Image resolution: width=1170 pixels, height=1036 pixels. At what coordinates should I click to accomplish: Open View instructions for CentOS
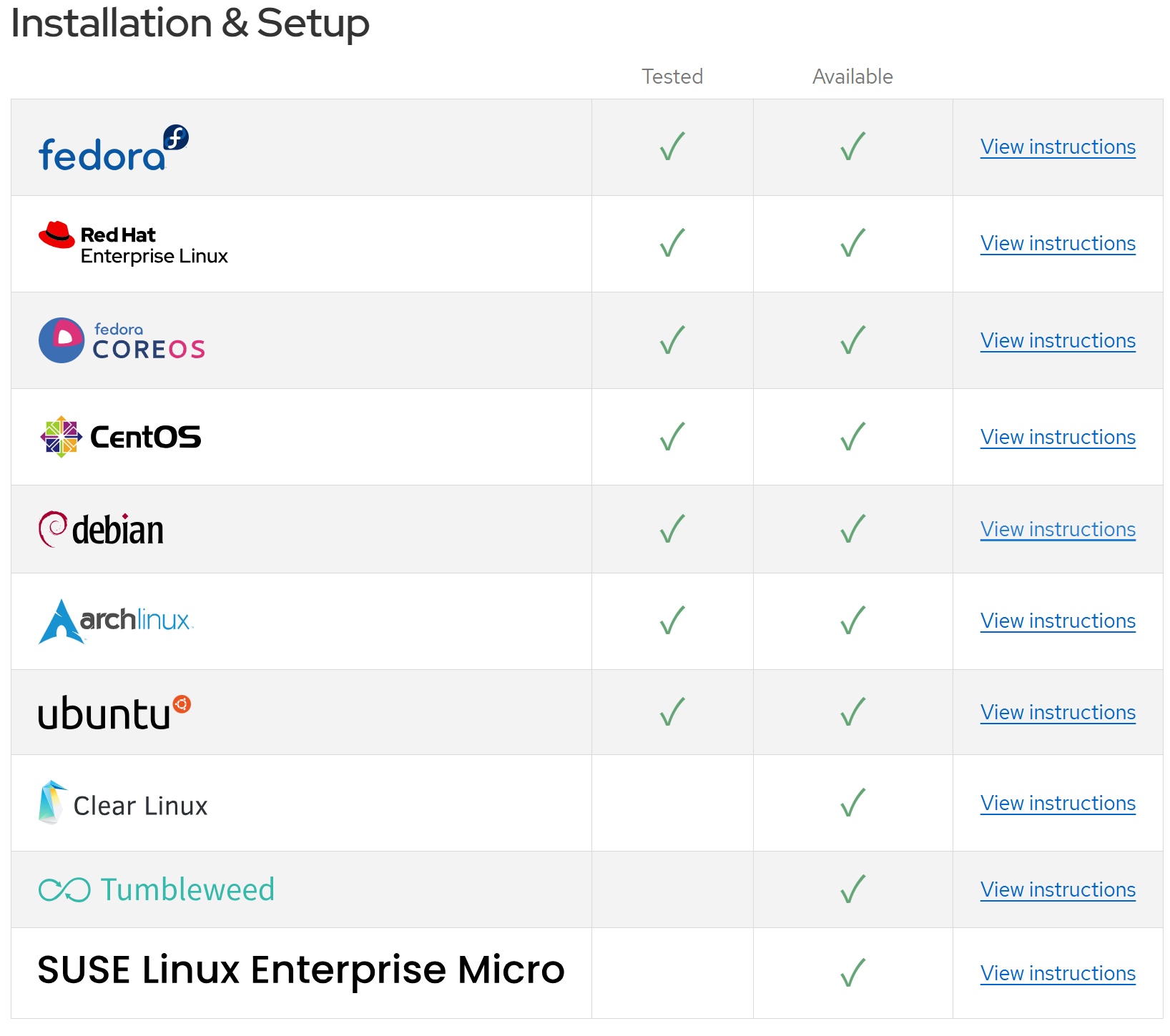[x=1058, y=438]
